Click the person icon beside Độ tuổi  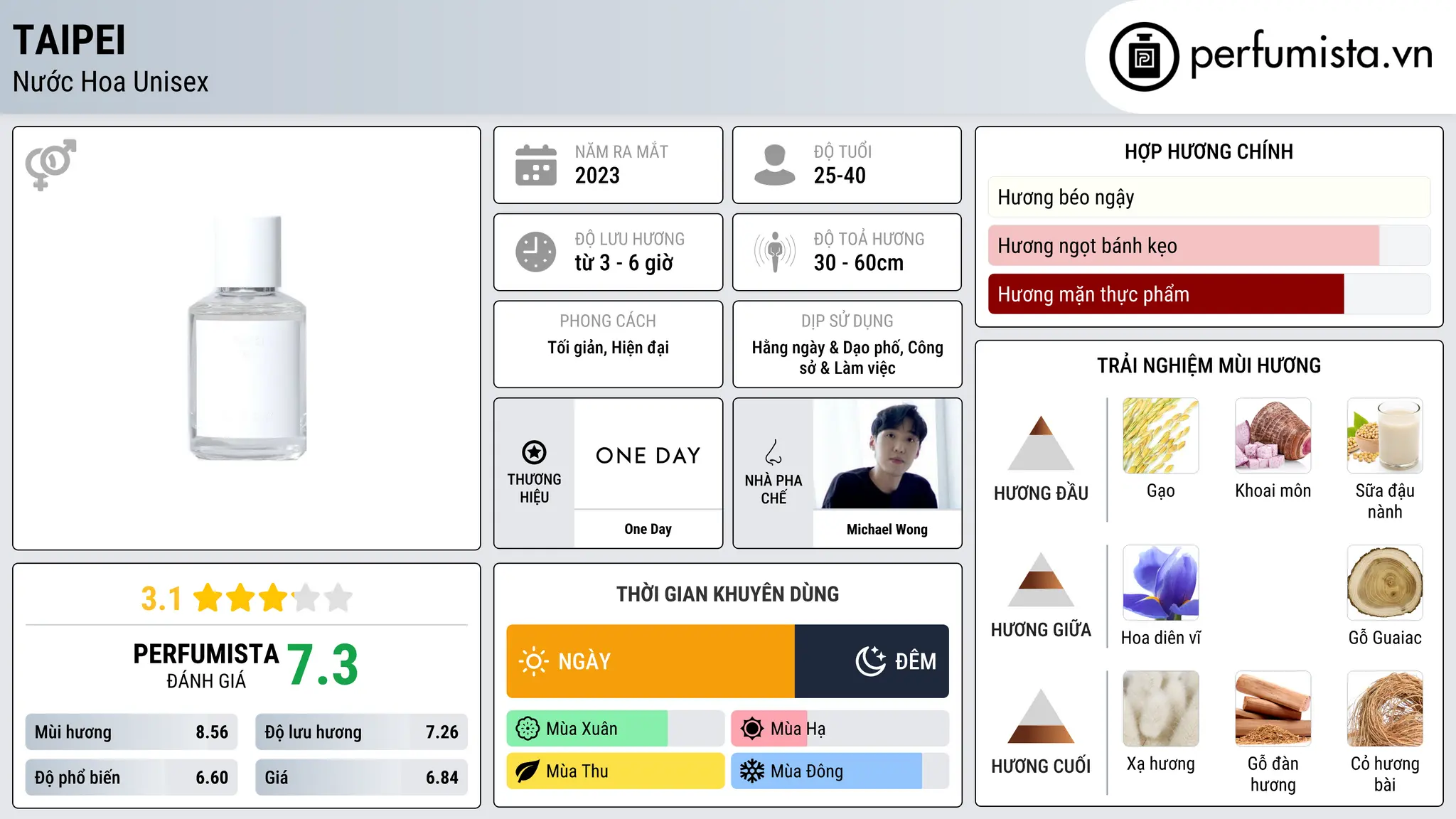click(x=774, y=165)
